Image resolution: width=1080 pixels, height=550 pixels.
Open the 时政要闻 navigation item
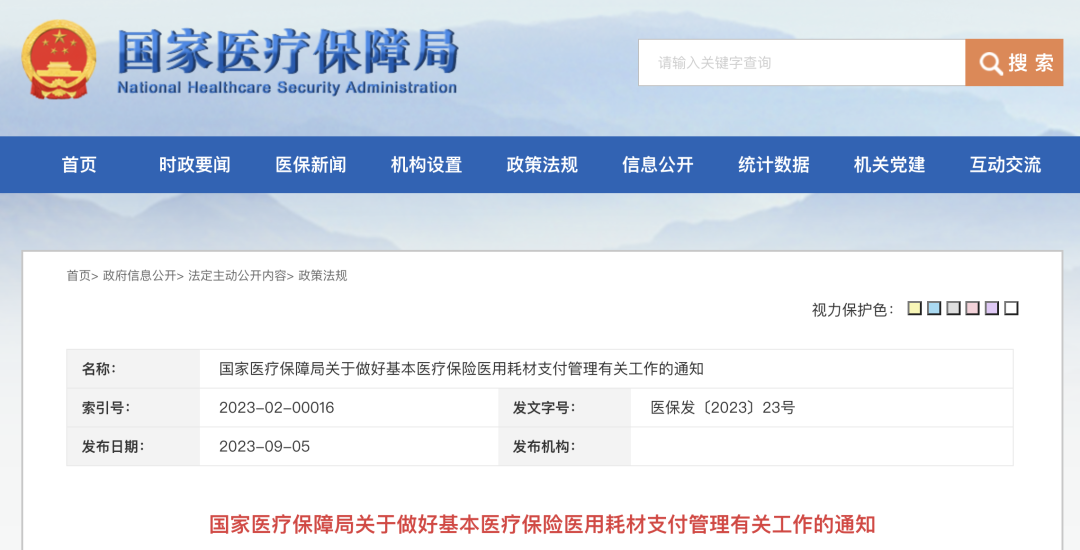coord(195,165)
